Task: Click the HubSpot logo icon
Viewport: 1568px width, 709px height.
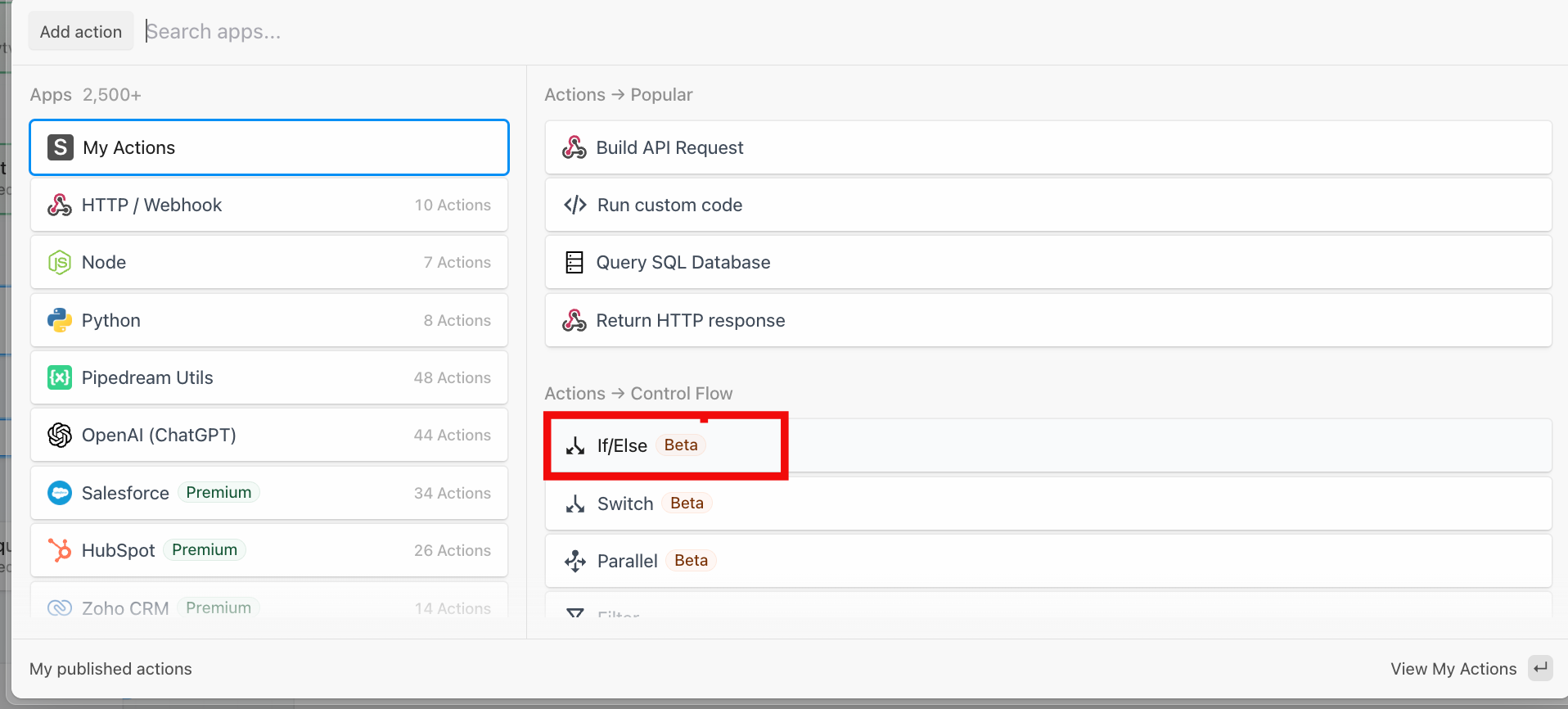Action: coord(60,550)
